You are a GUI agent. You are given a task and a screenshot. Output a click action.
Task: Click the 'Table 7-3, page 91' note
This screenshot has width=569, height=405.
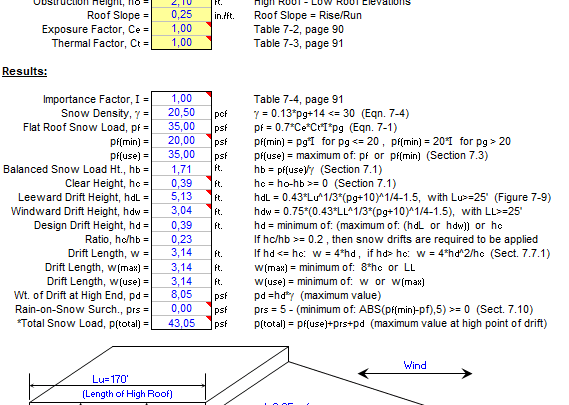[298, 44]
